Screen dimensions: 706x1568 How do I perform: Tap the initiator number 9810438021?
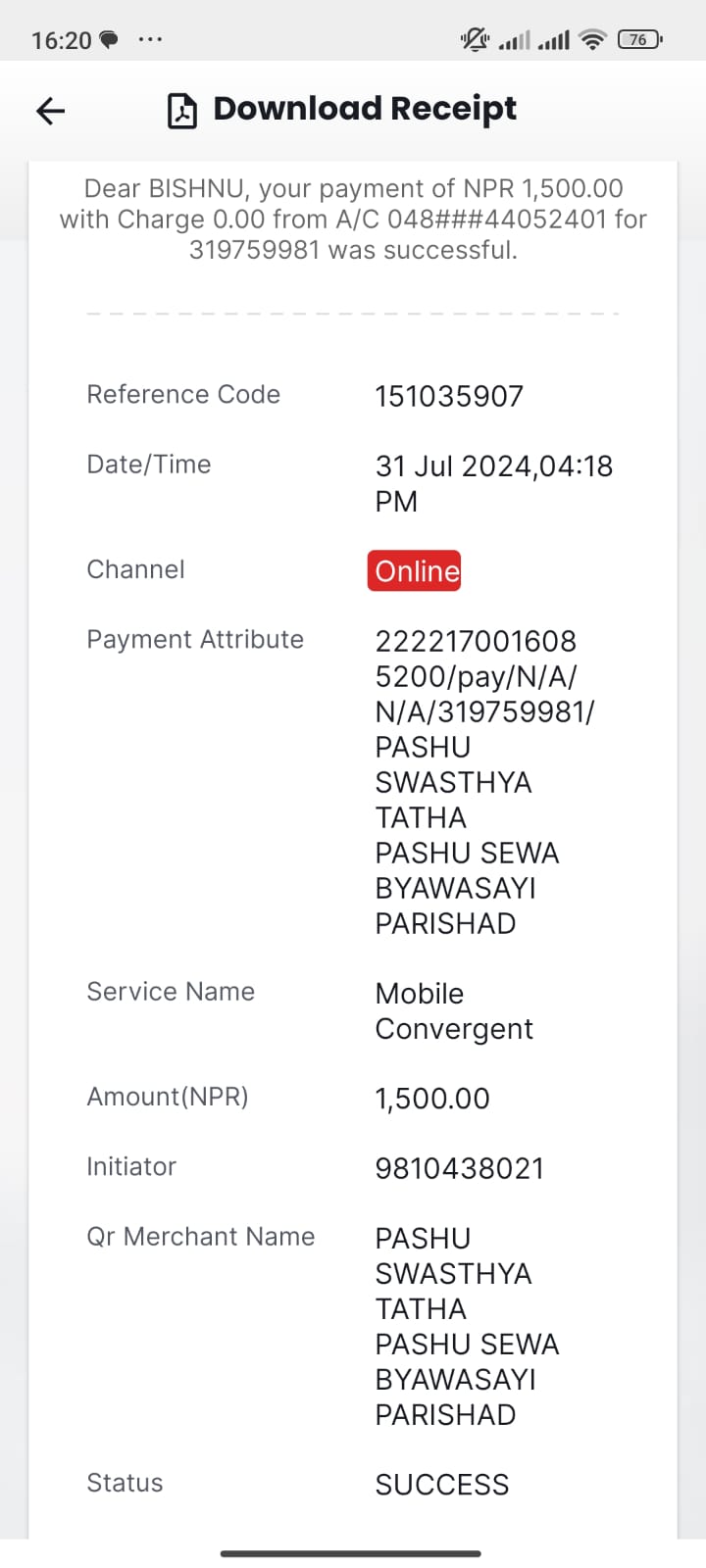click(459, 1168)
